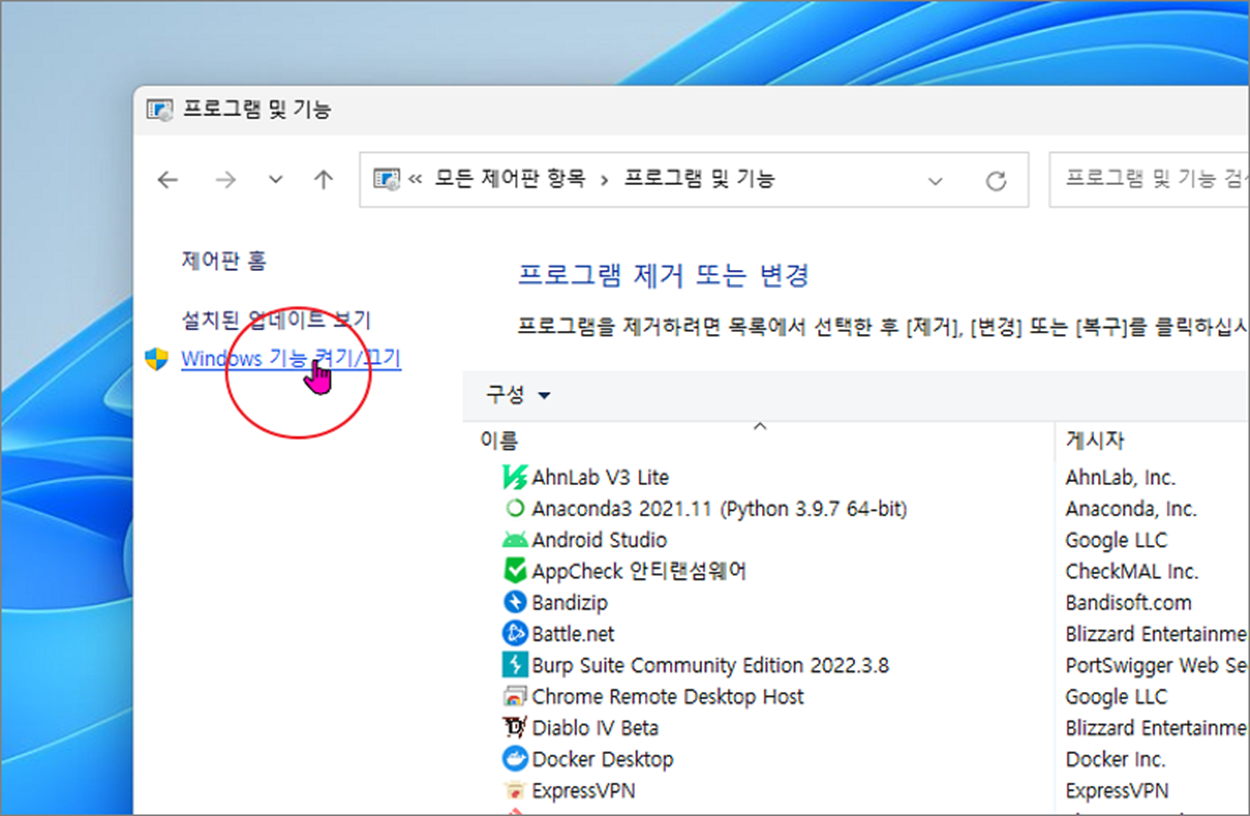Expand the address bar history dropdown
The image size is (1250, 816).
click(935, 181)
